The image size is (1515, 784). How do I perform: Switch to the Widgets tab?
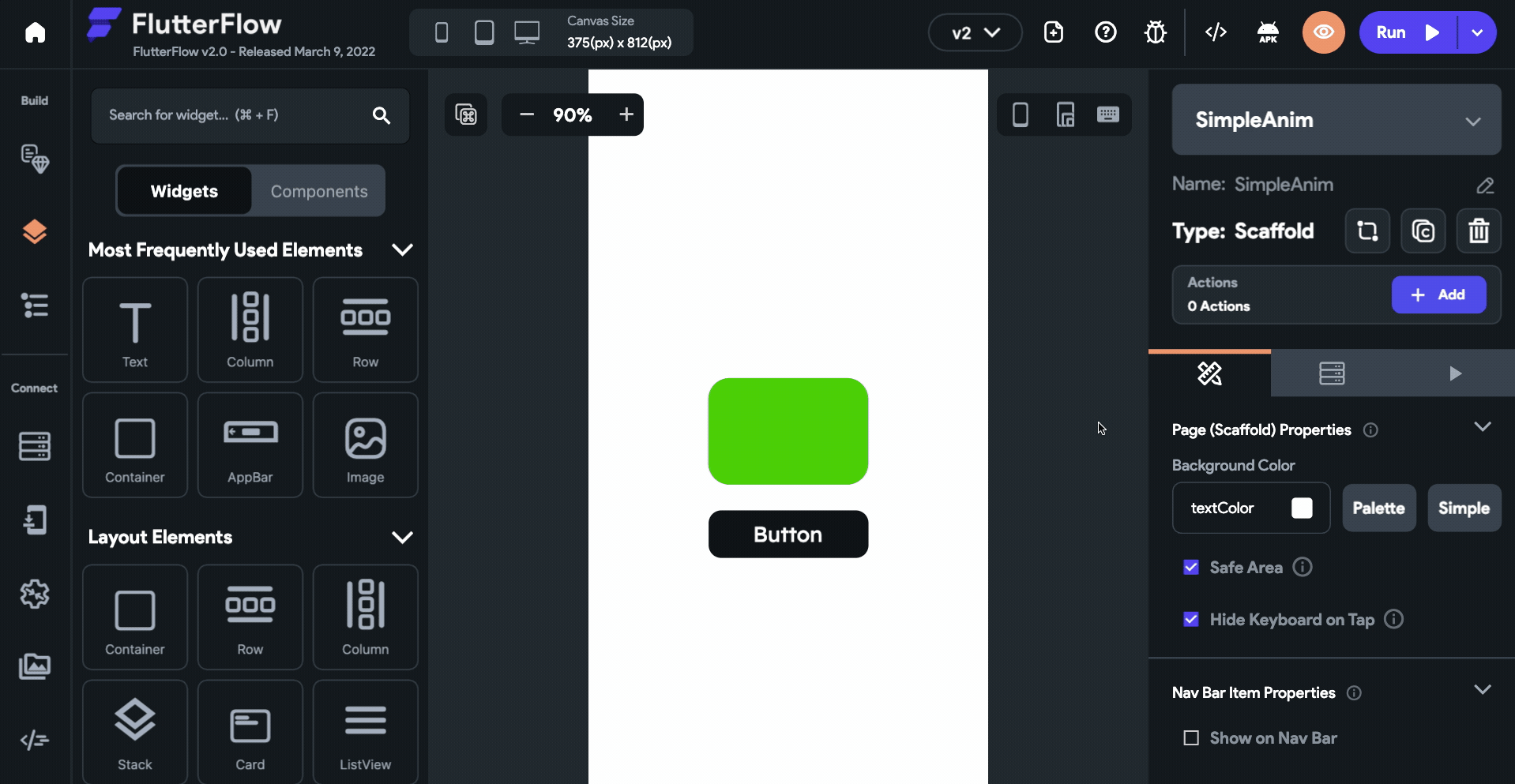pyautogui.click(x=184, y=191)
